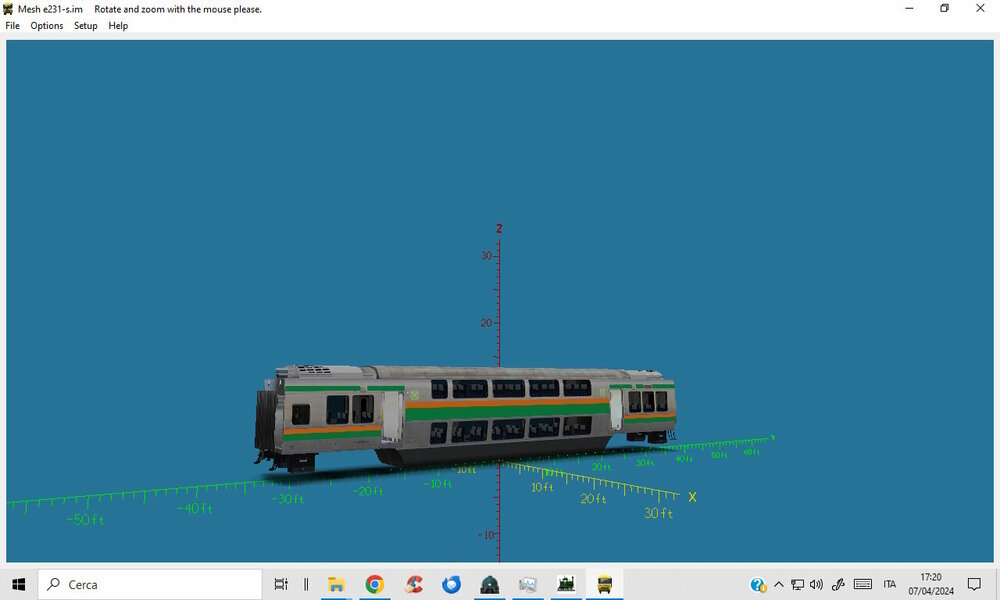Viewport: 1000px width, 600px height.
Task: Open the Windows Start menu
Action: pos(18,584)
